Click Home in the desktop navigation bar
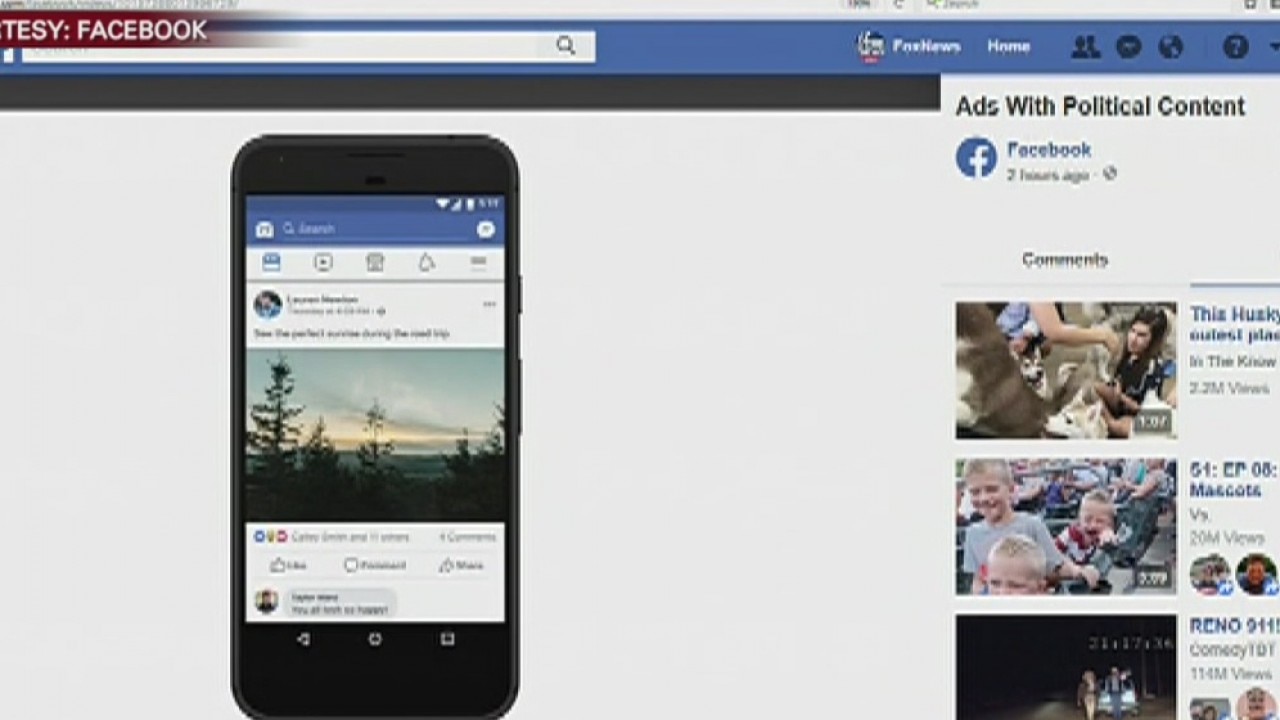Viewport: 1280px width, 720px height. 1009,46
